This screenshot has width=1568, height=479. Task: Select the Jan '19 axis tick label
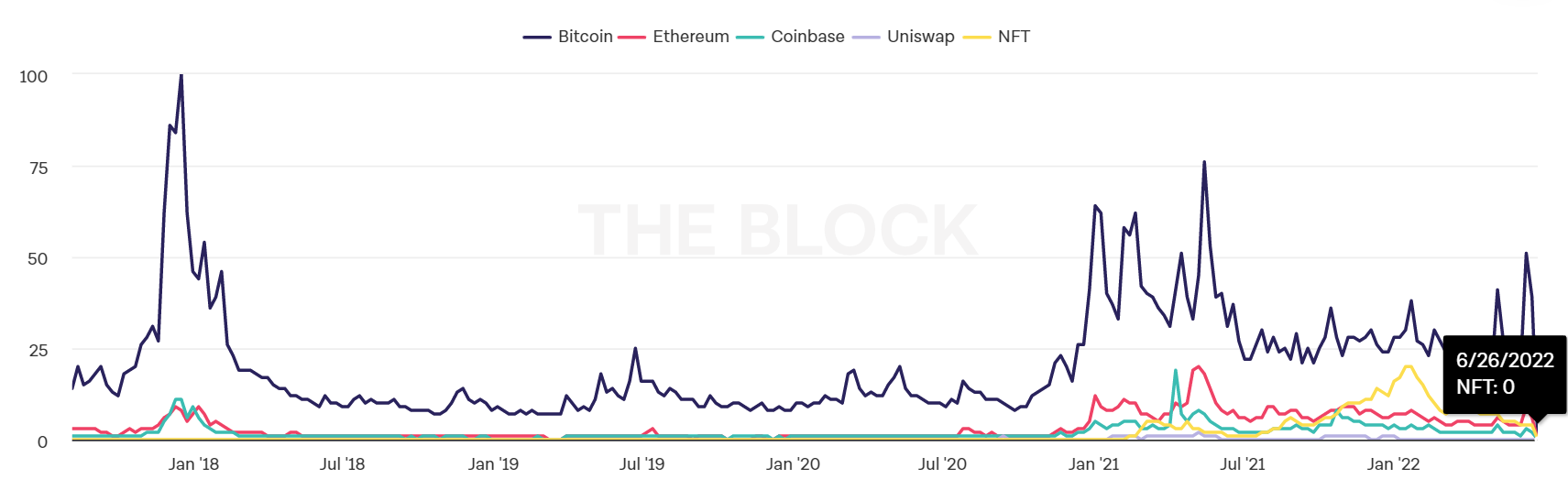(x=493, y=464)
